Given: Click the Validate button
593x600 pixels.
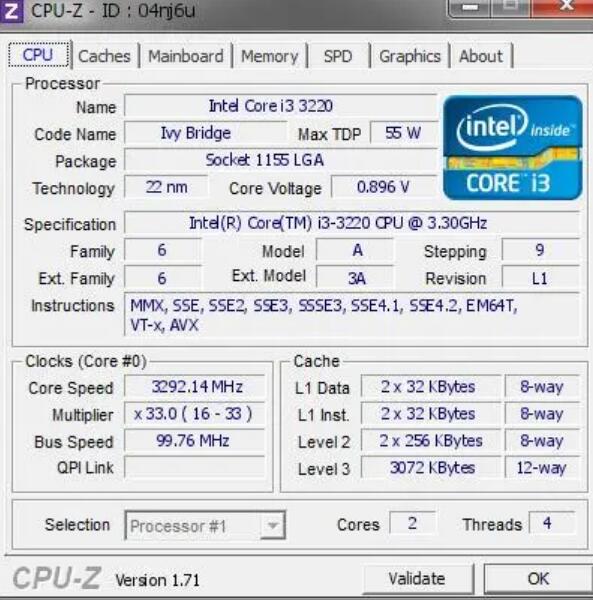Looking at the screenshot, I should tap(417, 579).
